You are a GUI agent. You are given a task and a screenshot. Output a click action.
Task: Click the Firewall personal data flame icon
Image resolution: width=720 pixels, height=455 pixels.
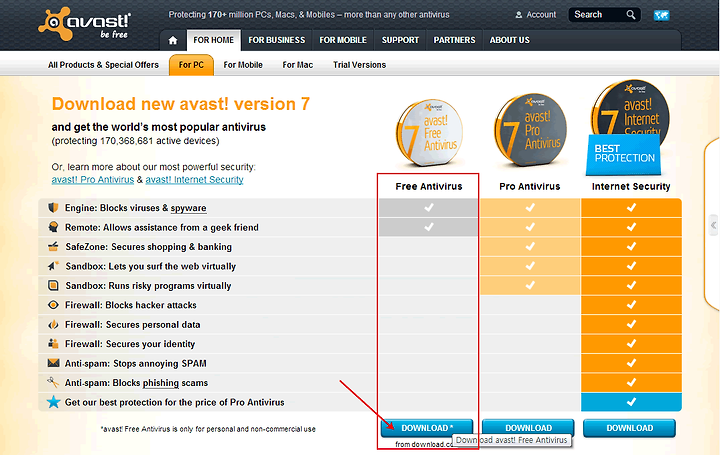coord(53,325)
